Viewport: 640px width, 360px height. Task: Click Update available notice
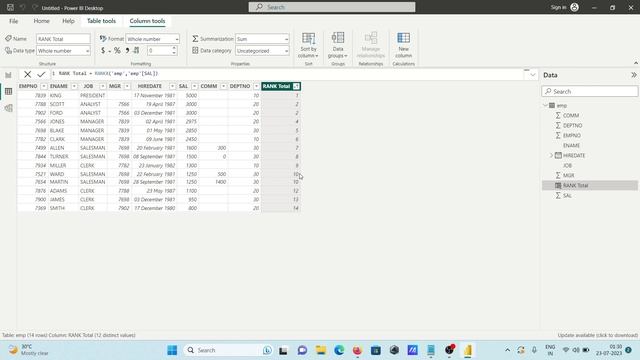pyautogui.click(x=597, y=335)
